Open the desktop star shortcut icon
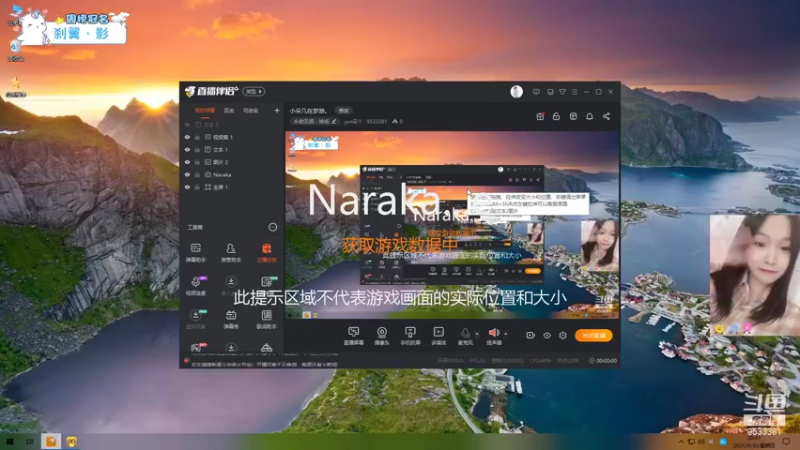The height and width of the screenshot is (450, 800). point(15,85)
